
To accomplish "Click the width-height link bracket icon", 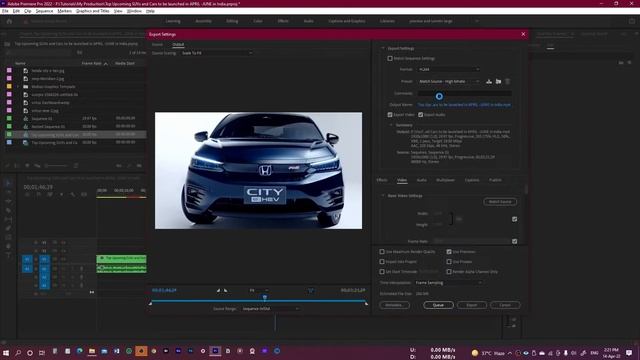I will pos(451,219).
